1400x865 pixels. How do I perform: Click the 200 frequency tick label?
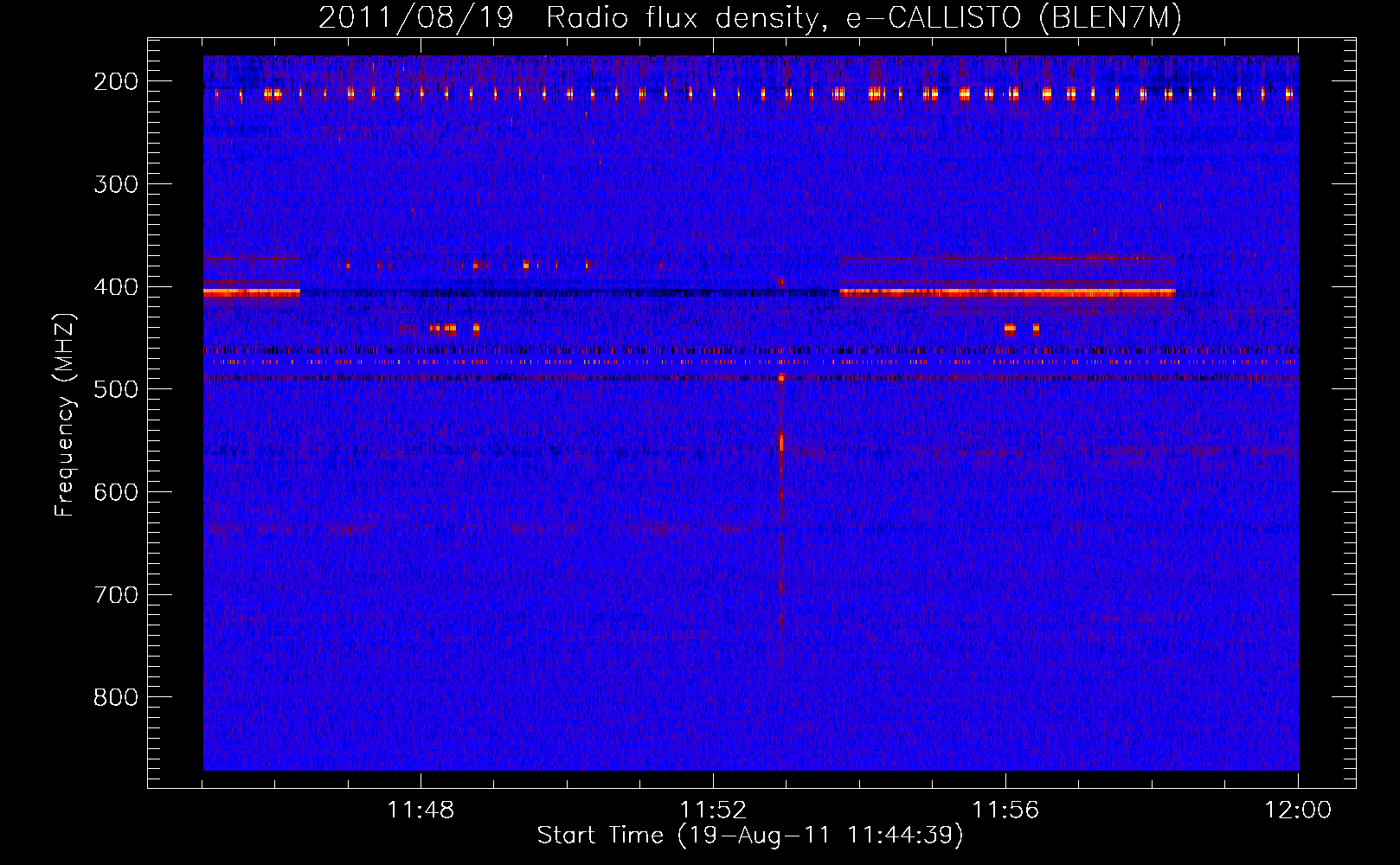[x=116, y=81]
